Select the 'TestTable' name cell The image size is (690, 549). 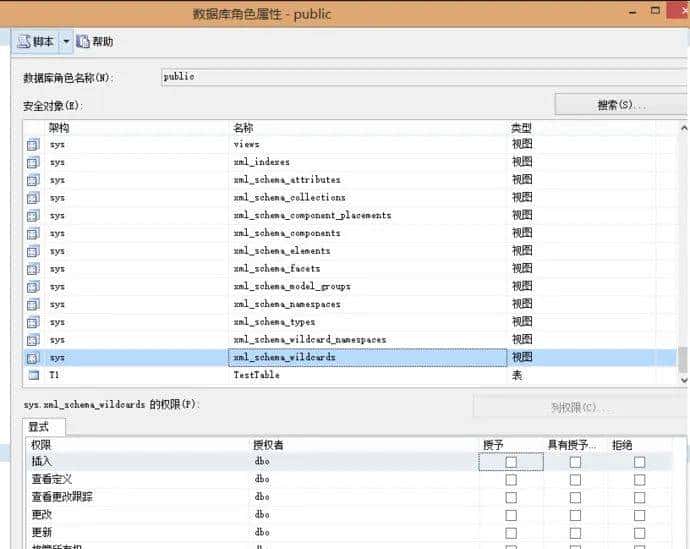click(x=257, y=375)
